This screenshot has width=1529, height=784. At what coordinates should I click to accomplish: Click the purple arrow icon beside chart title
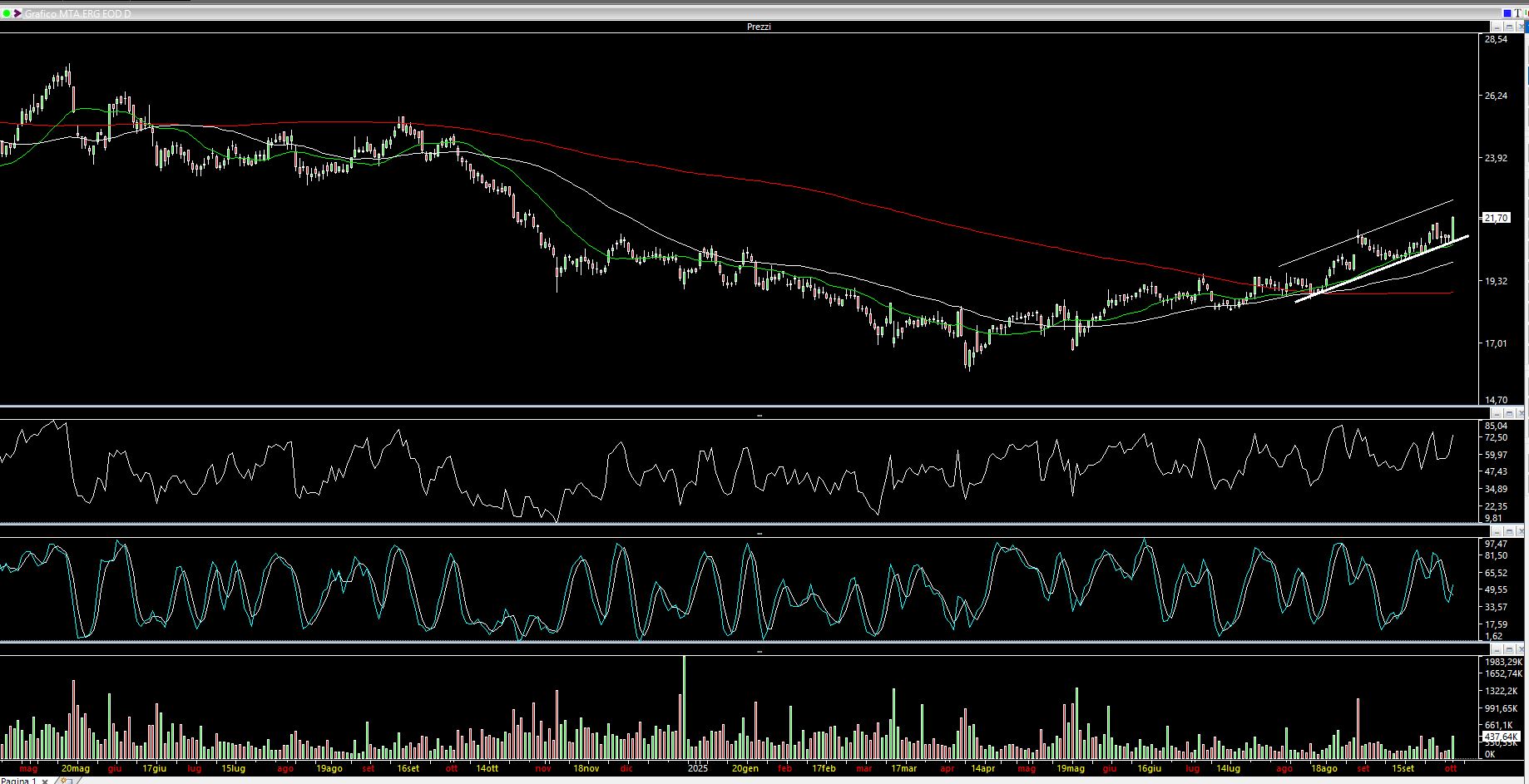(x=17, y=14)
